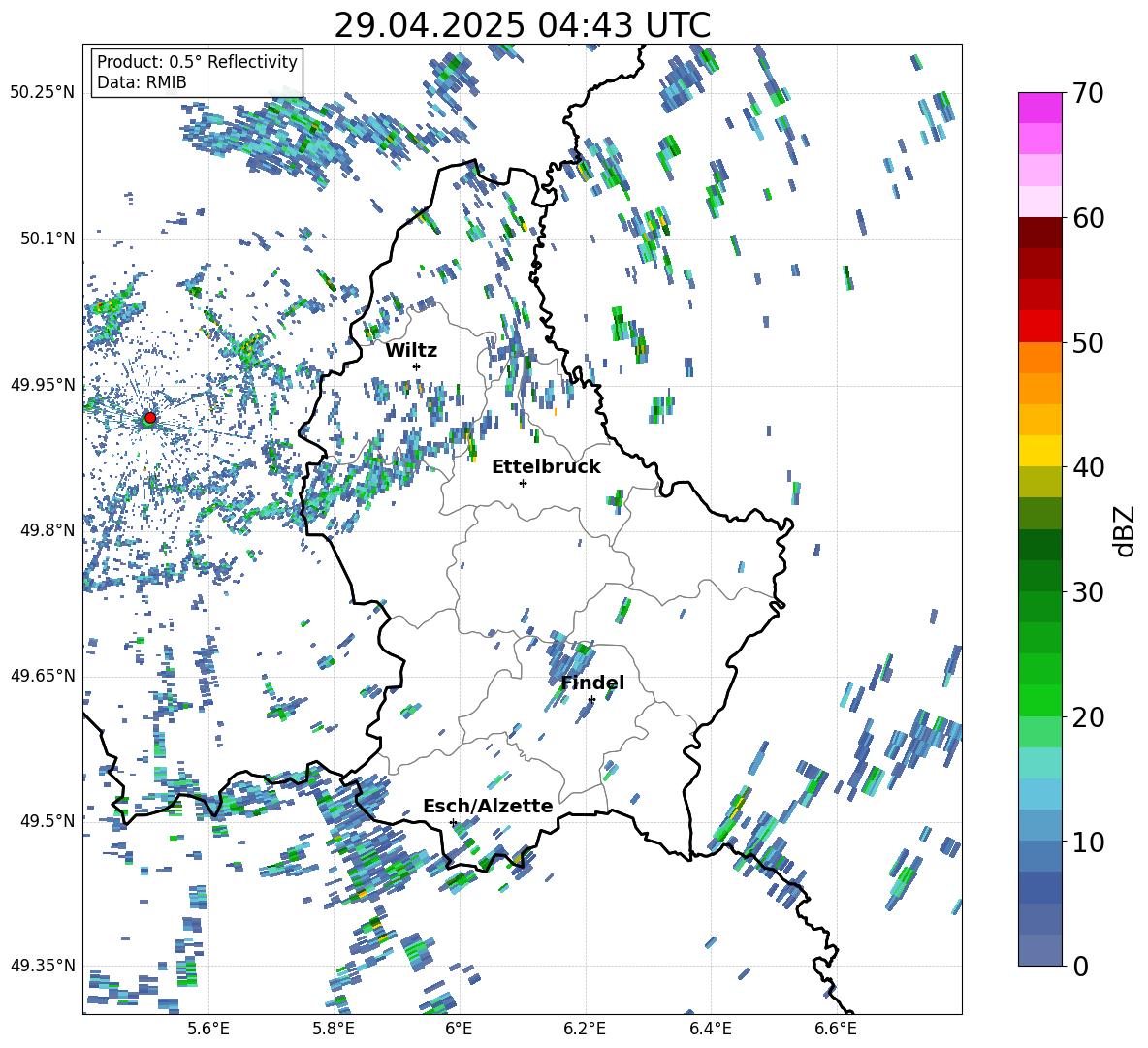Click the Findel location cross marker
The width and height of the screenshot is (1148, 1048).
(591, 700)
